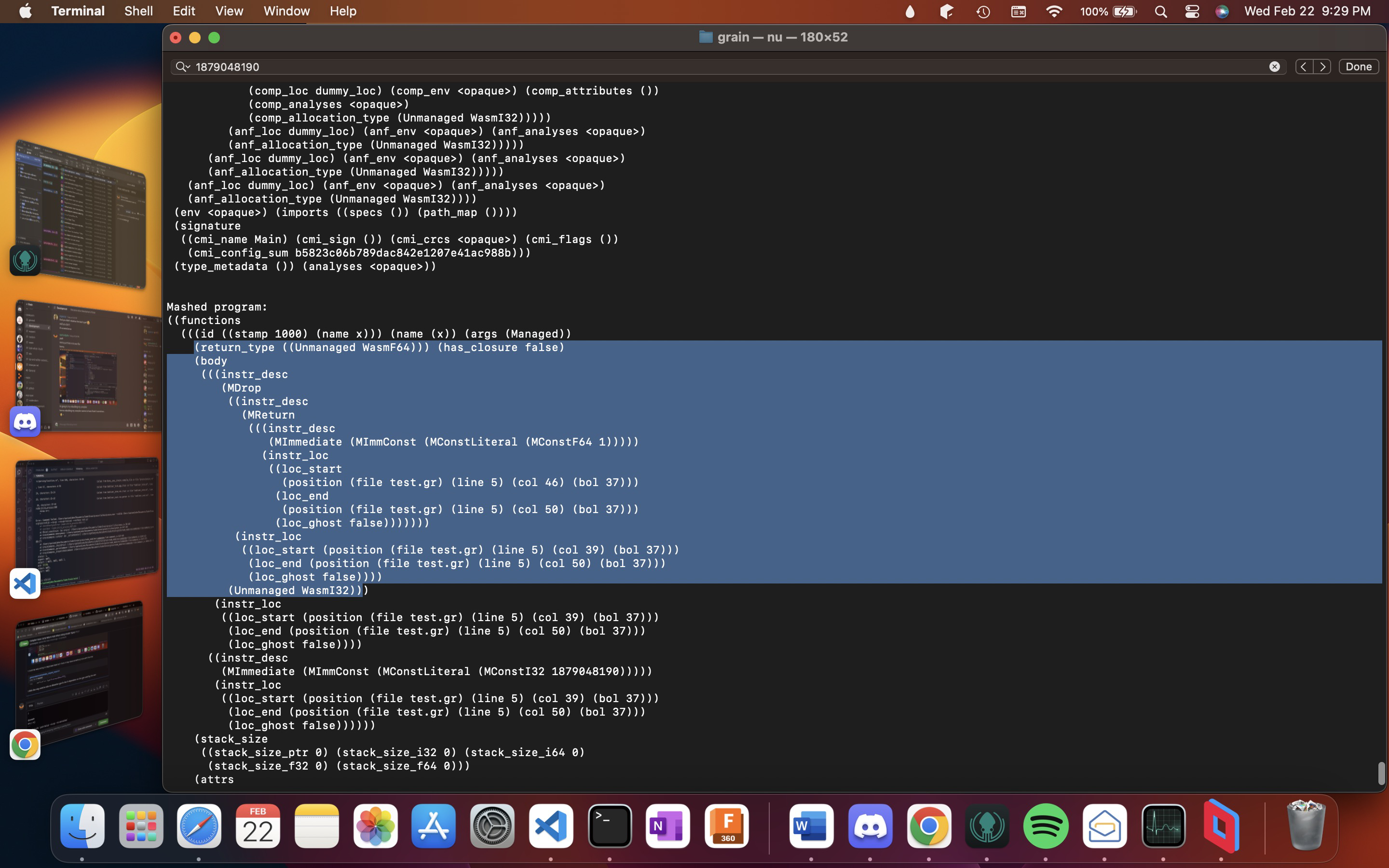Open Time Machine from the menu bar
This screenshot has height=868, width=1389.
pyautogui.click(x=982, y=11)
